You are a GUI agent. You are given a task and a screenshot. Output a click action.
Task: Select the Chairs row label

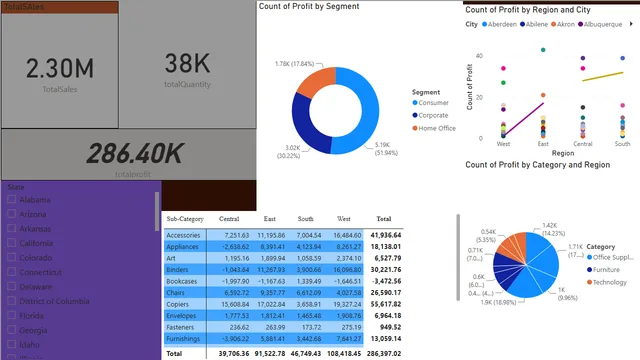pos(176,293)
